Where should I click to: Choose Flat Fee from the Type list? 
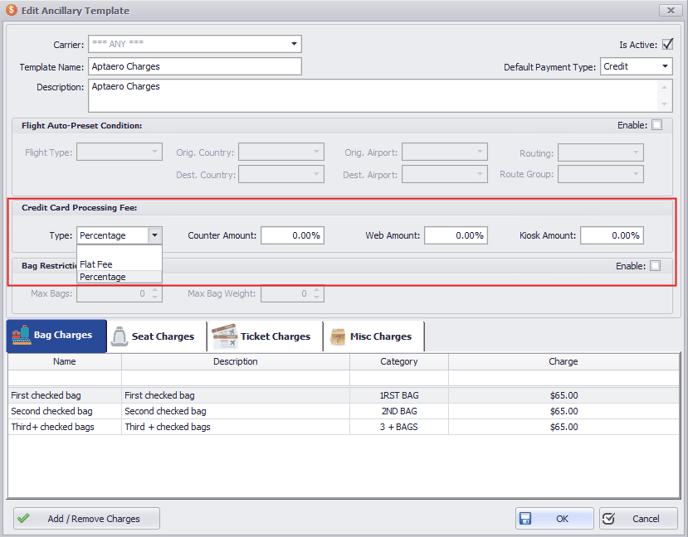tap(119, 265)
